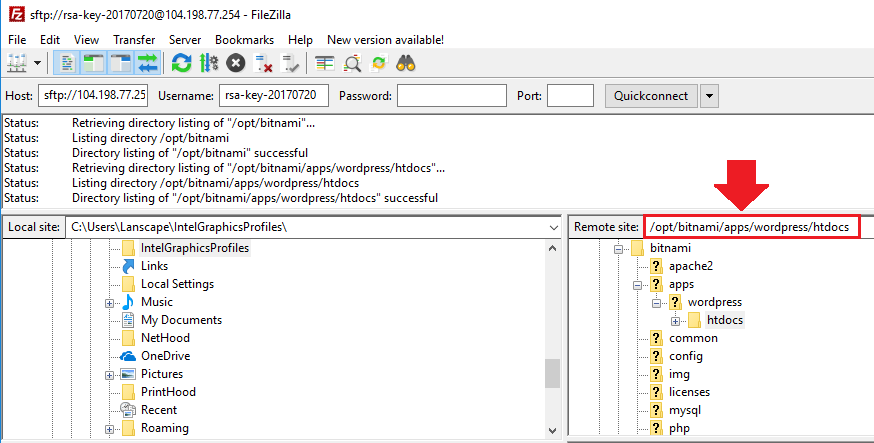Viewport: 874px width, 443px height.
Task: Select the apache2 remote folder
Action: click(x=691, y=266)
